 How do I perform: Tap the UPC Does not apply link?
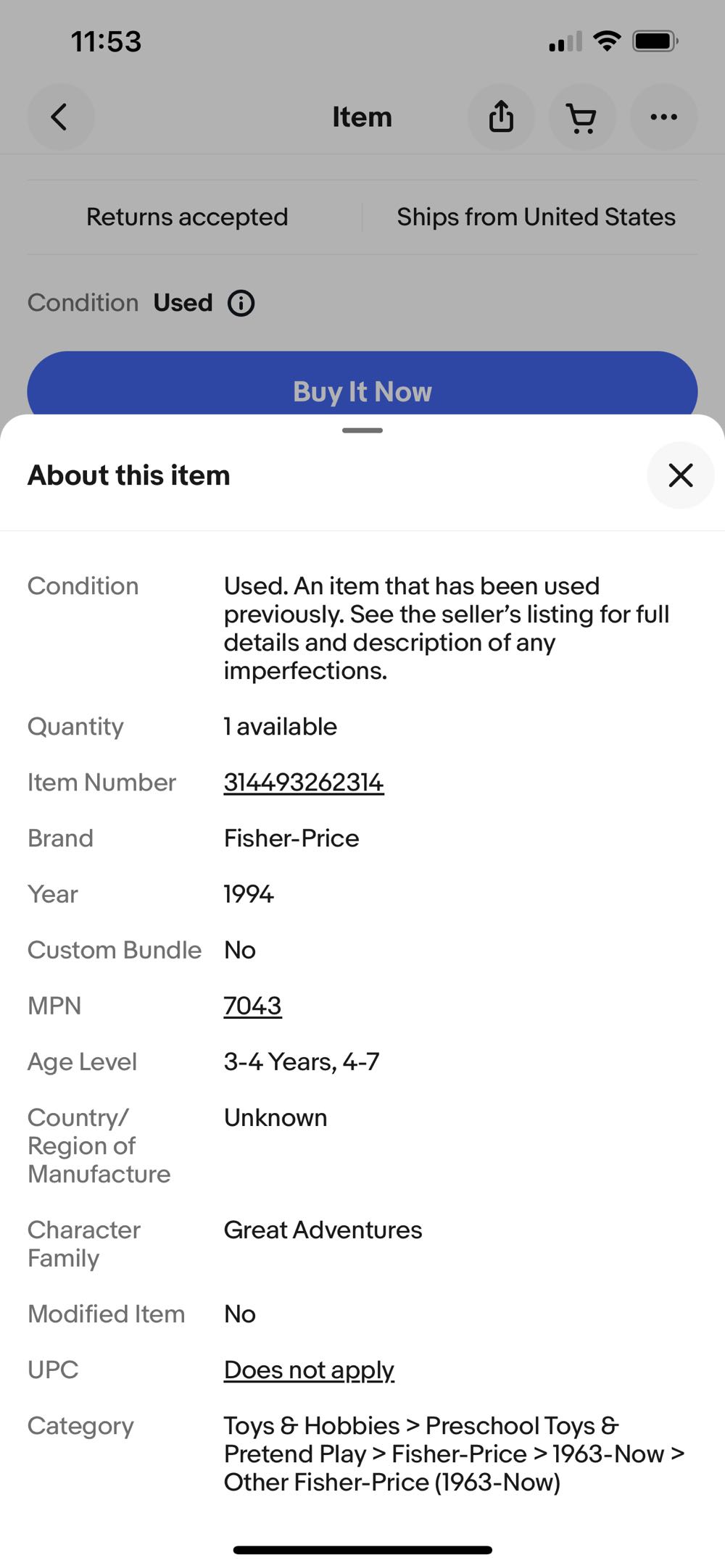pos(309,1369)
